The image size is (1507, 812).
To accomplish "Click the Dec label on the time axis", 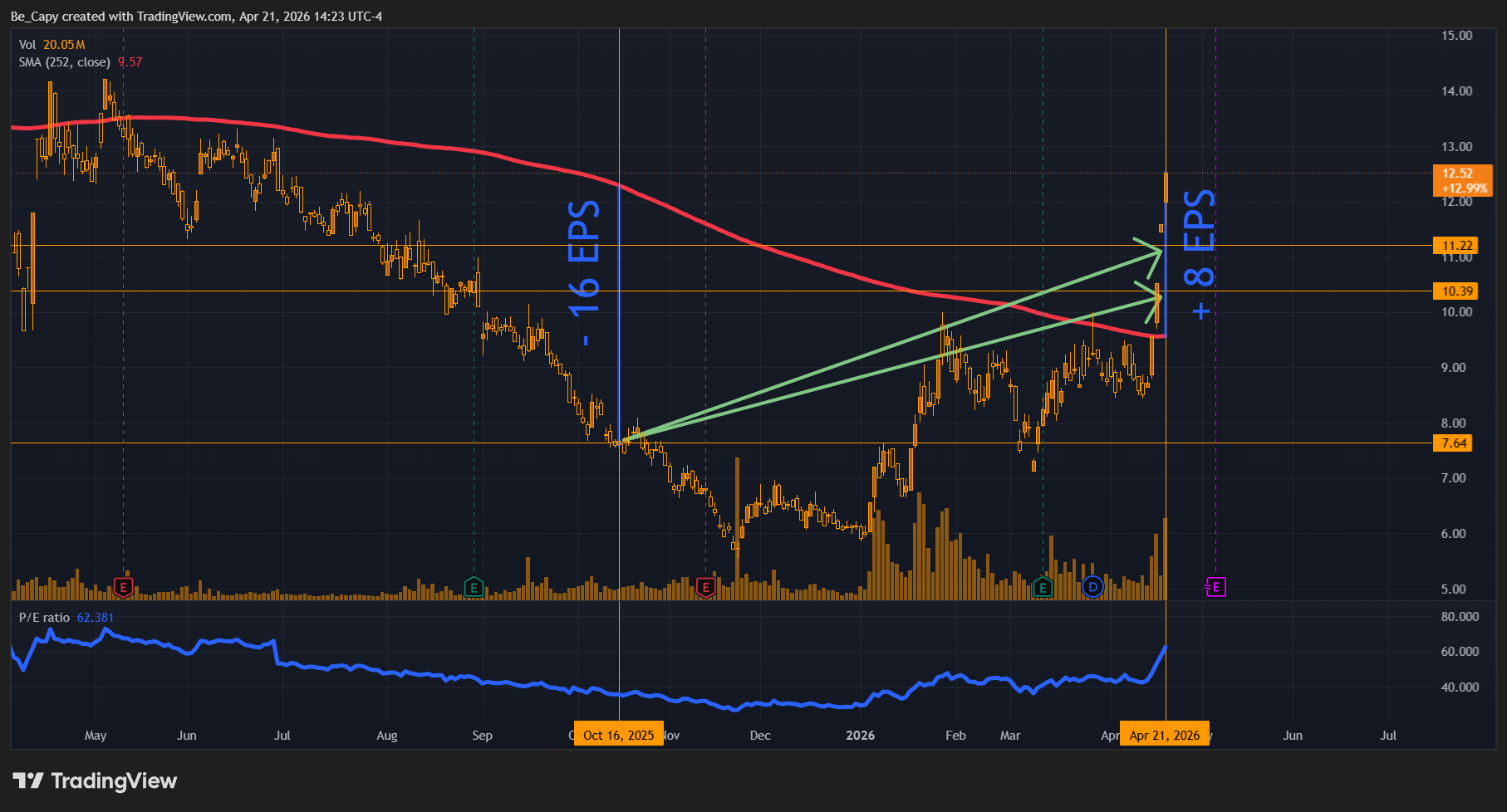I will [760, 736].
